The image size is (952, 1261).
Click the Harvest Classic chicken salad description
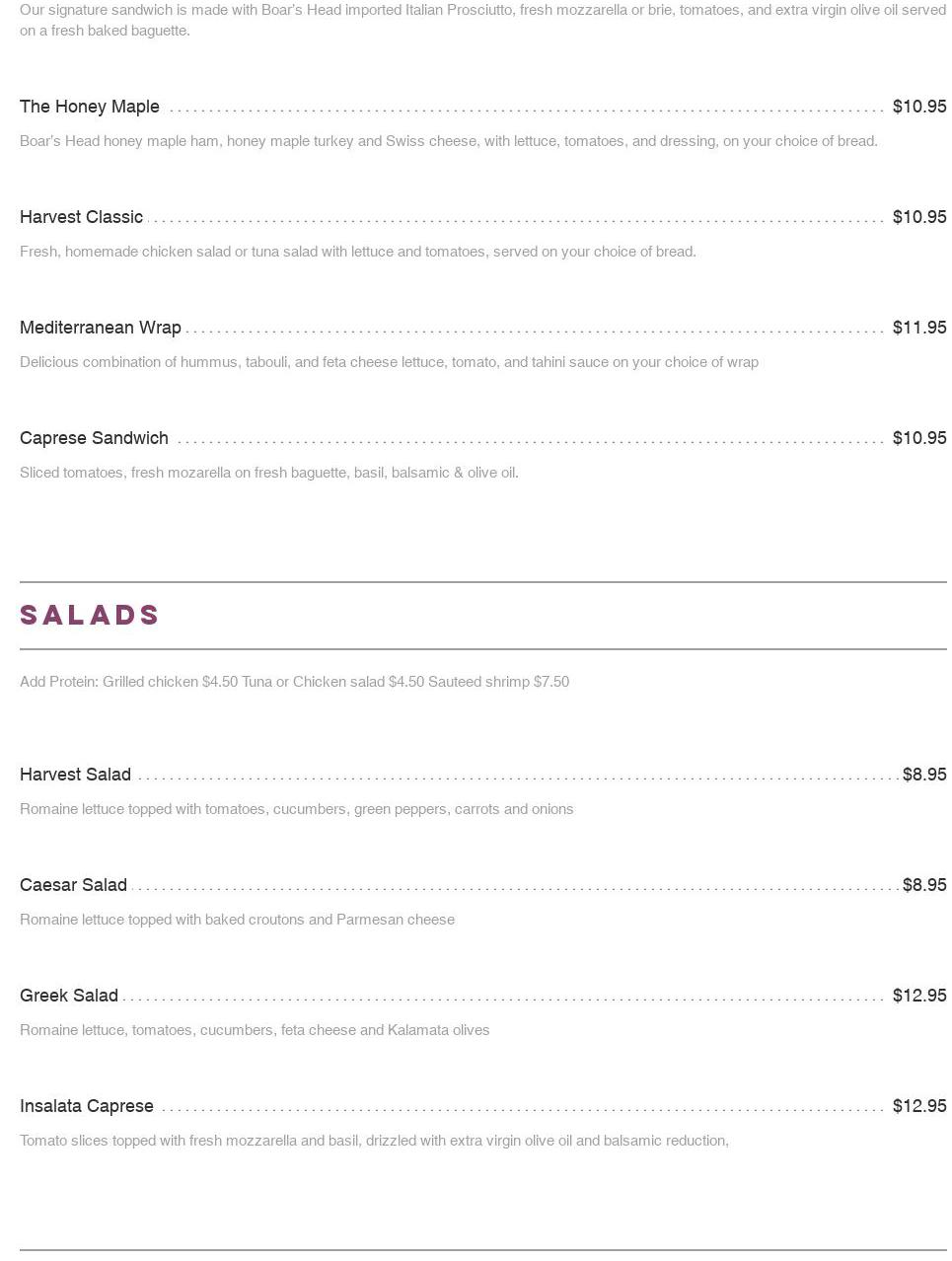point(358,252)
